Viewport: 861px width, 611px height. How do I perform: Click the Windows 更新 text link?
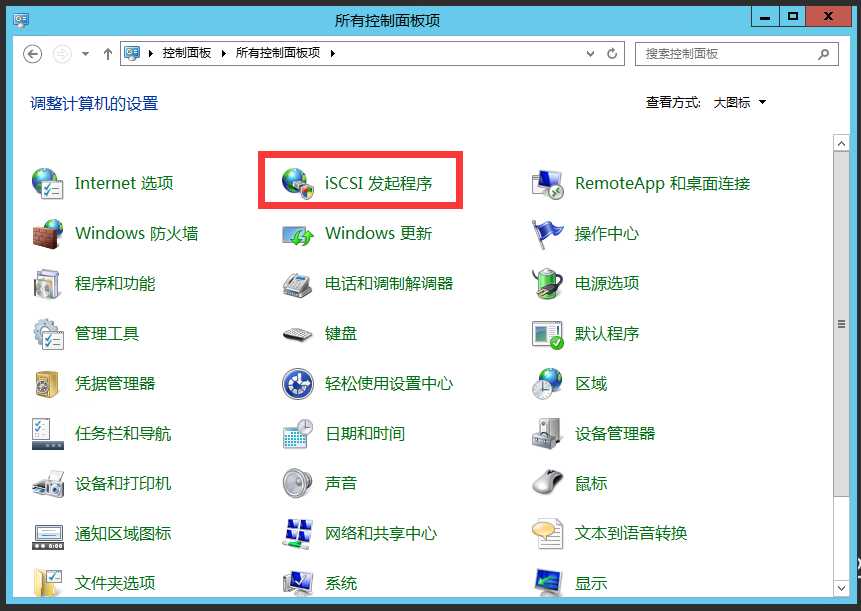coord(378,233)
